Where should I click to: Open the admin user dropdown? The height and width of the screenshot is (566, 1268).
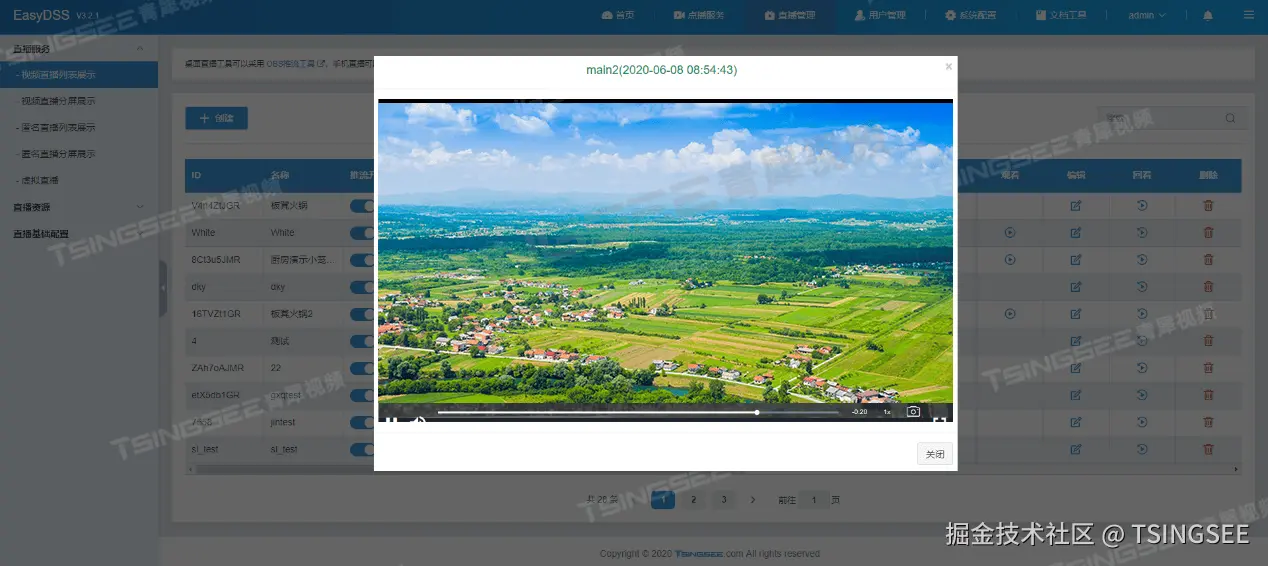[1147, 15]
